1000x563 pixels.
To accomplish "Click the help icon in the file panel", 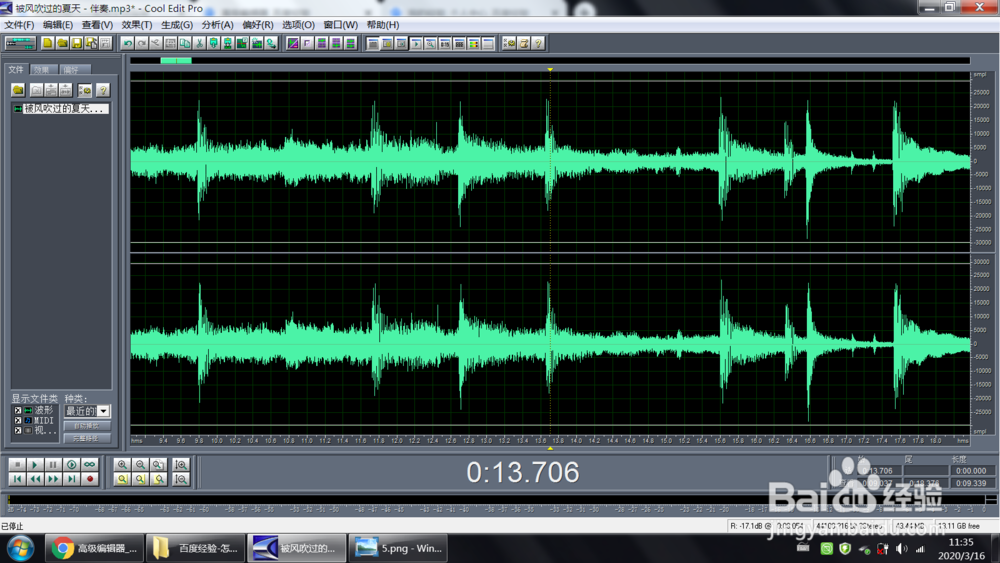I will tap(103, 90).
